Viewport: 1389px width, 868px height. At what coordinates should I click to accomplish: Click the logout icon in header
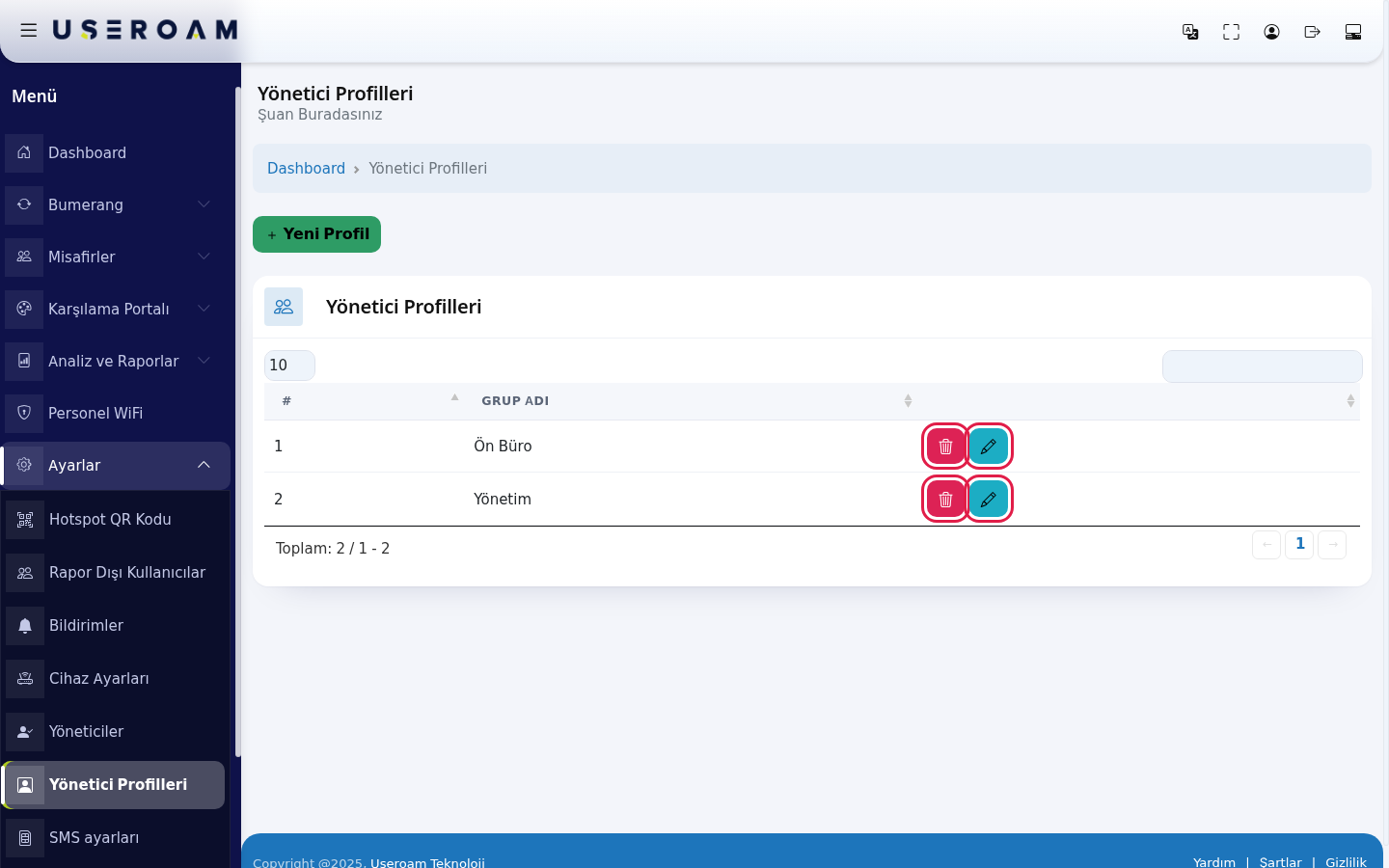1312,32
